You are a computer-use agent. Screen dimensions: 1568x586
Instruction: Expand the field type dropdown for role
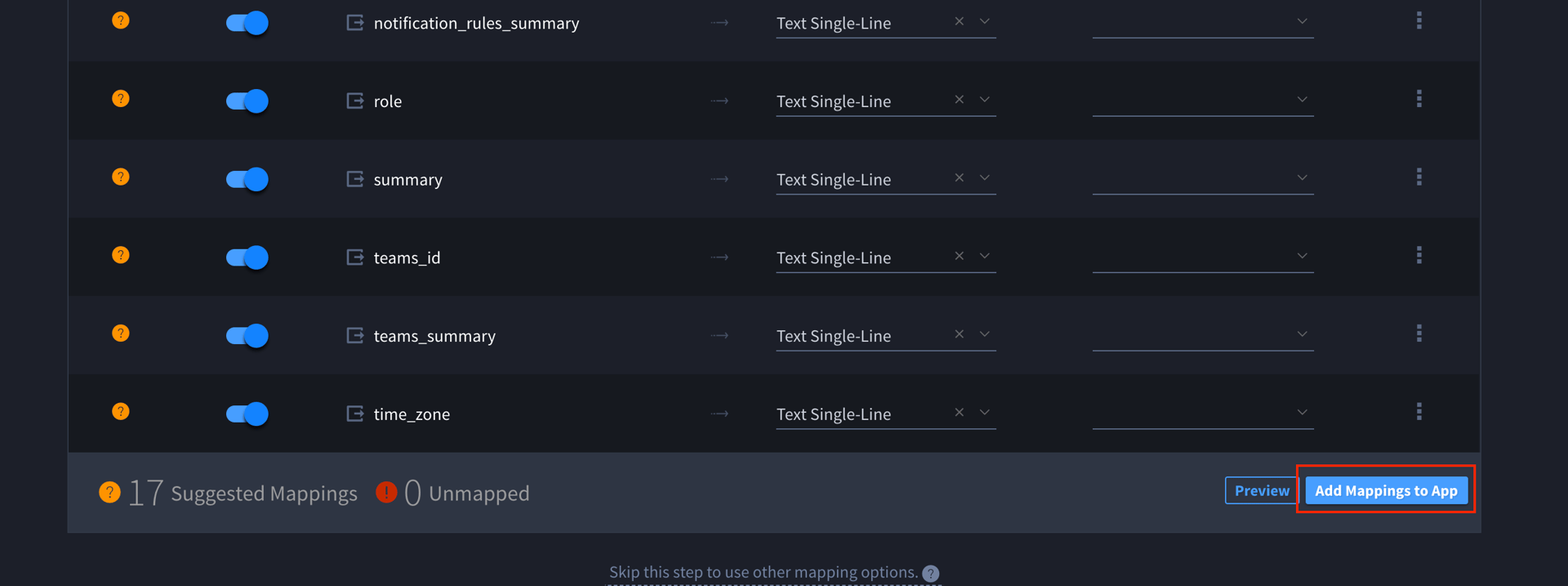(985, 100)
